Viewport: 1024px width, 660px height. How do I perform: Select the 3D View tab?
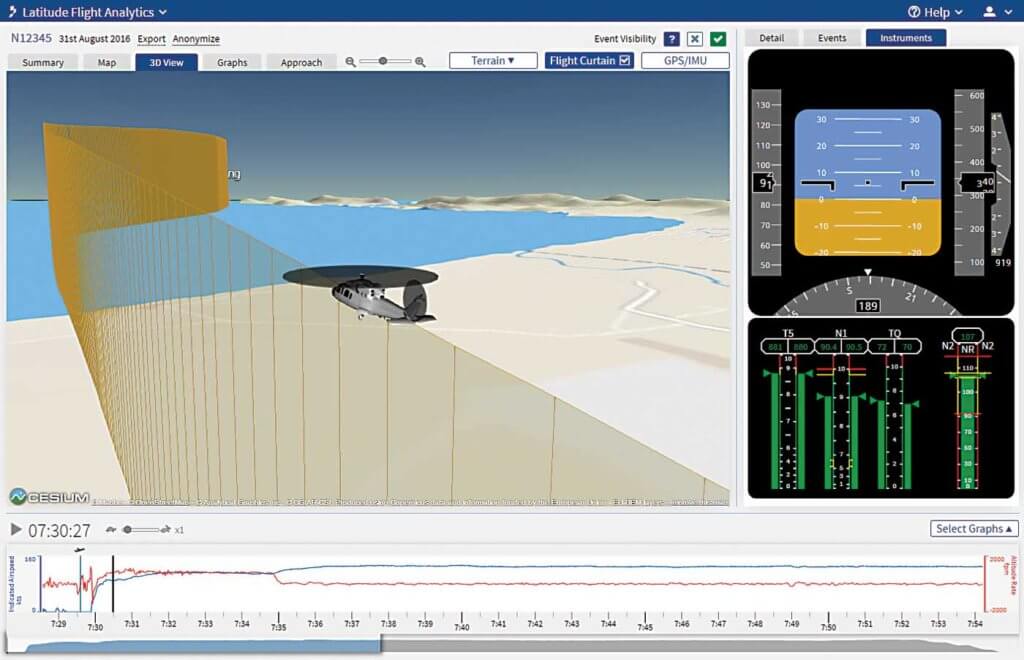167,63
